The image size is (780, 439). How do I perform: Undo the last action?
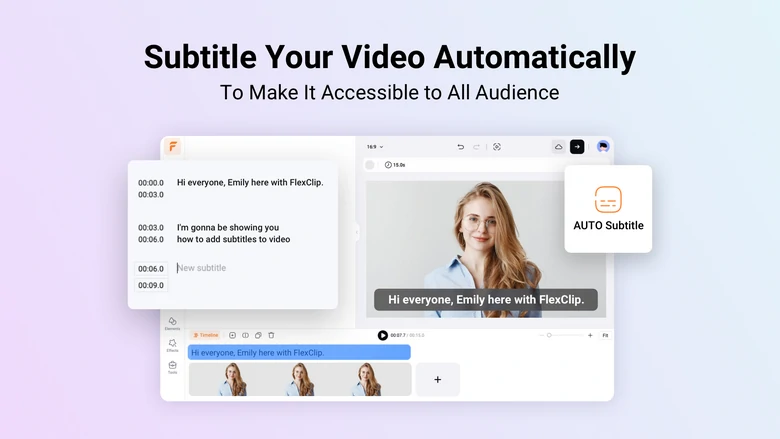tap(461, 147)
